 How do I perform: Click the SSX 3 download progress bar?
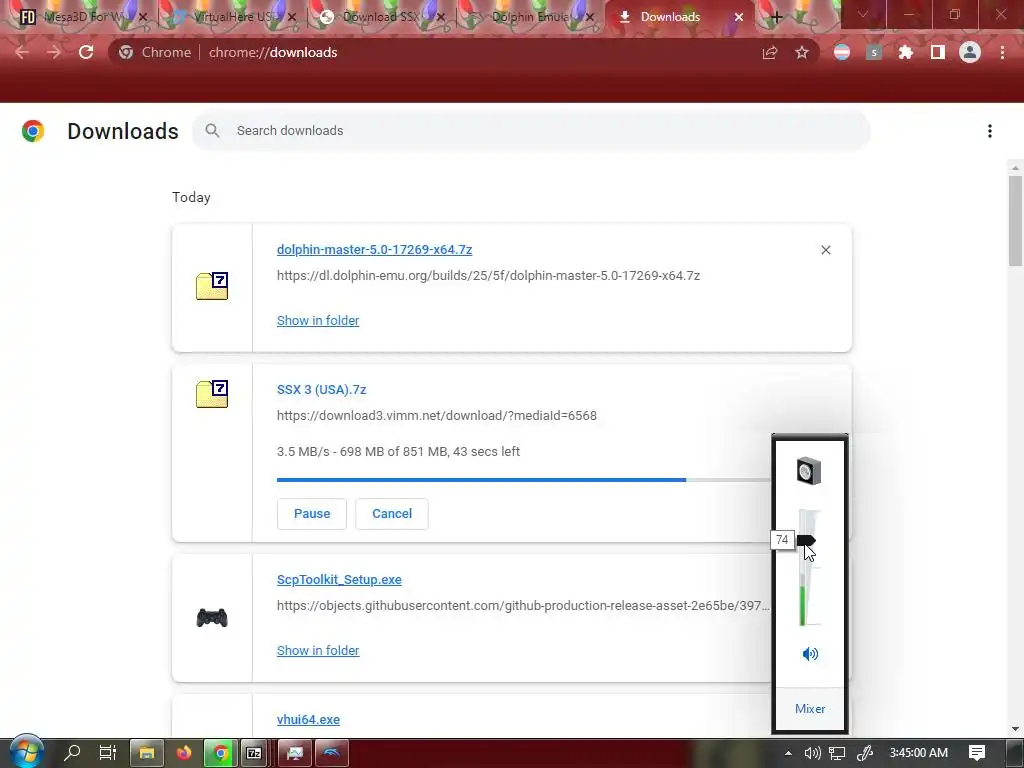[524, 480]
